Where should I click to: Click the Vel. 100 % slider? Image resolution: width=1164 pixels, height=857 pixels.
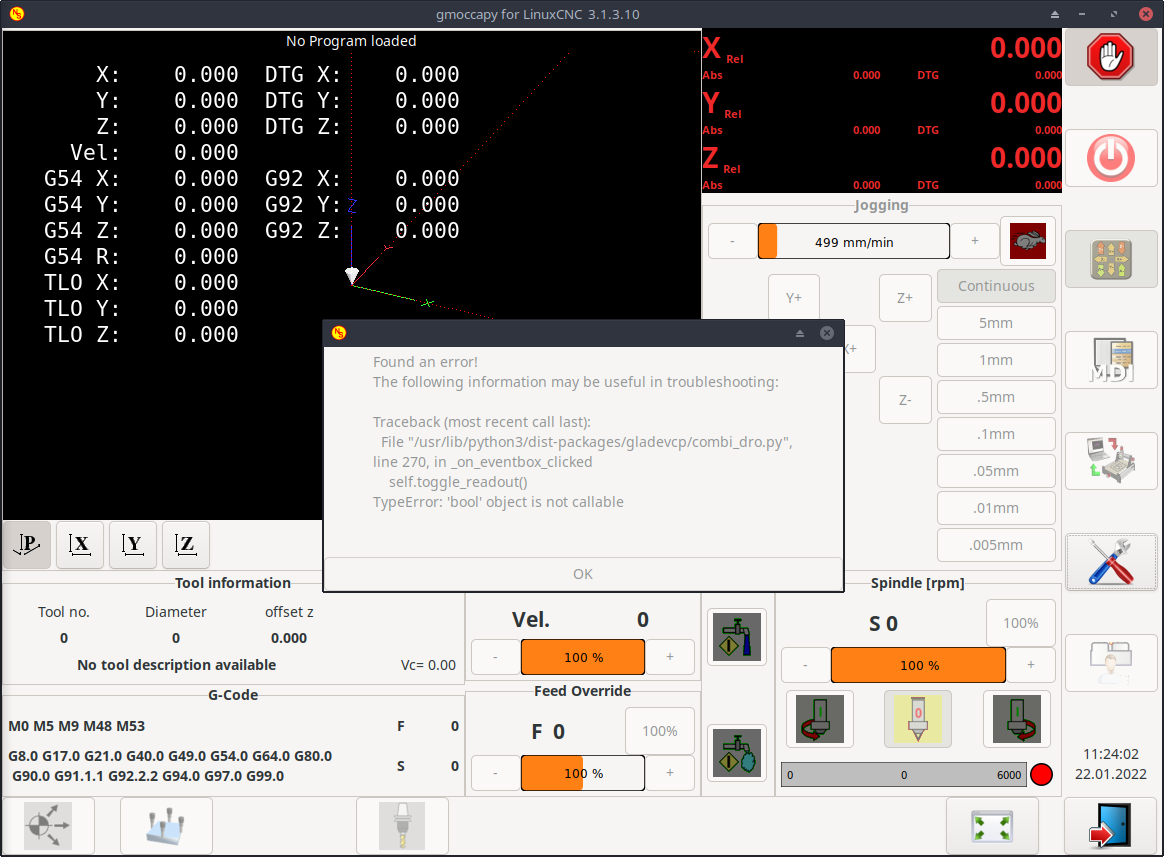pyautogui.click(x=583, y=657)
